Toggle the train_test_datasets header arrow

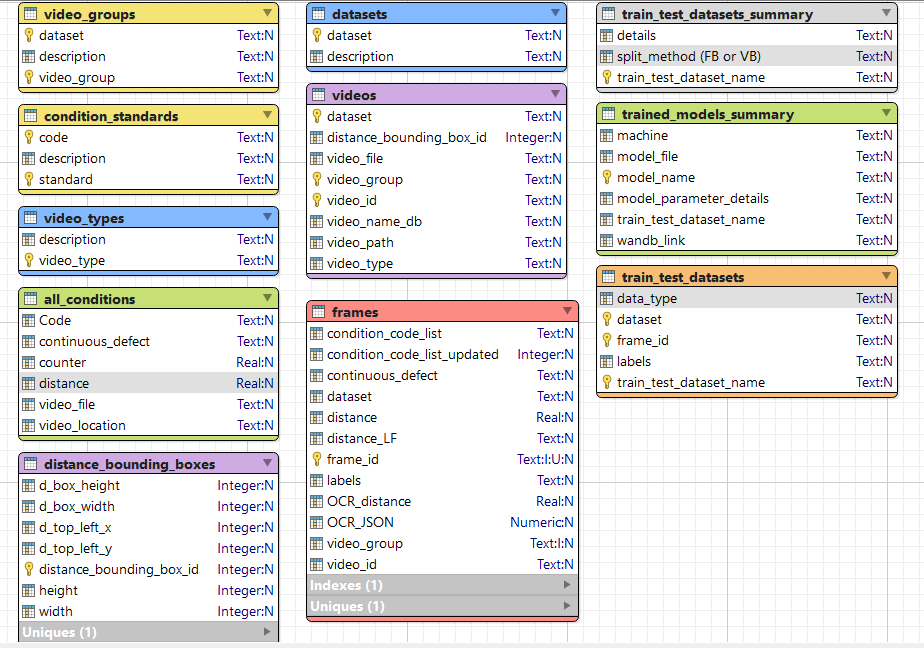[886, 276]
